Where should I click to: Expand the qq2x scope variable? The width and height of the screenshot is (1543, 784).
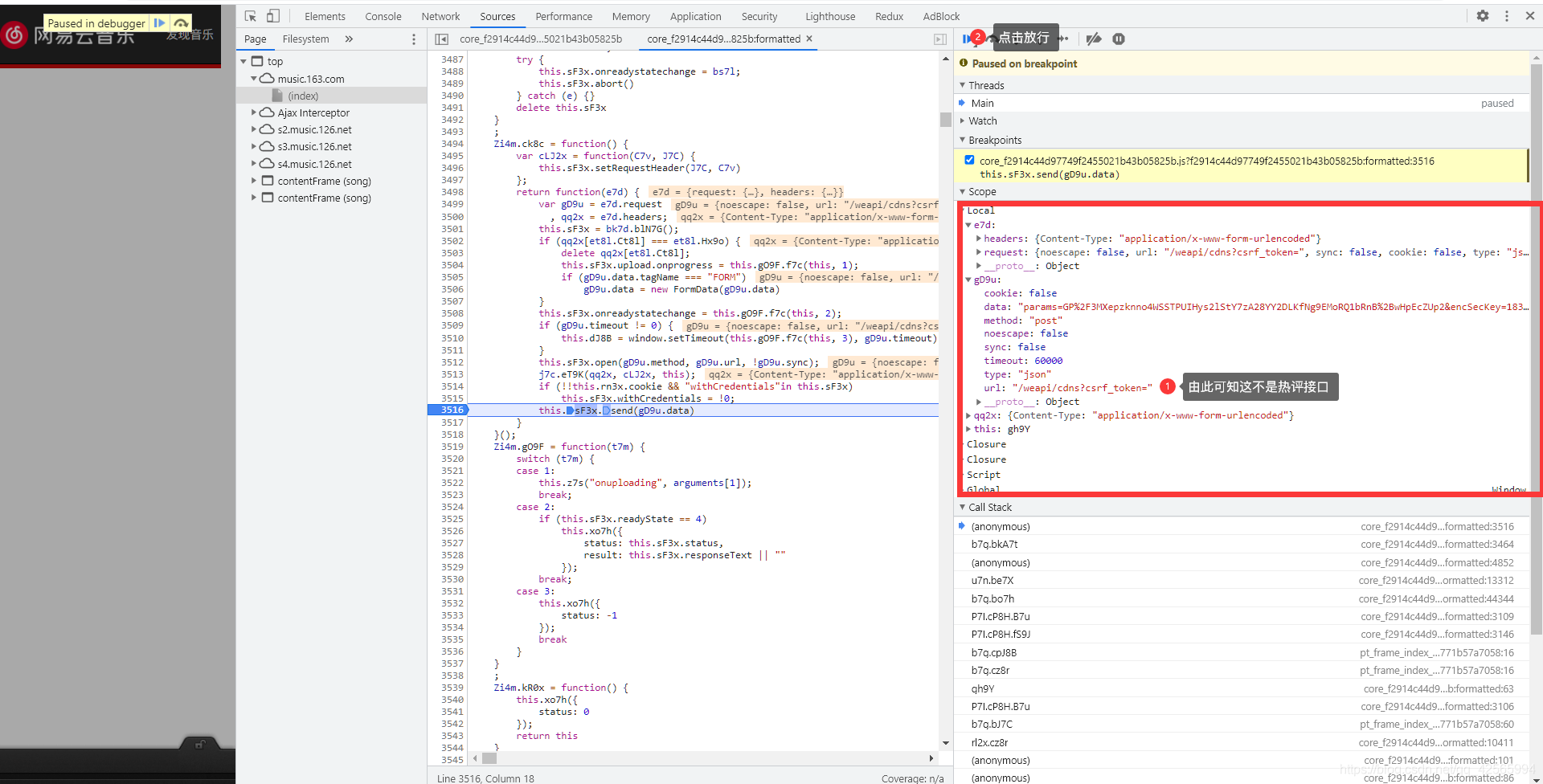point(968,415)
